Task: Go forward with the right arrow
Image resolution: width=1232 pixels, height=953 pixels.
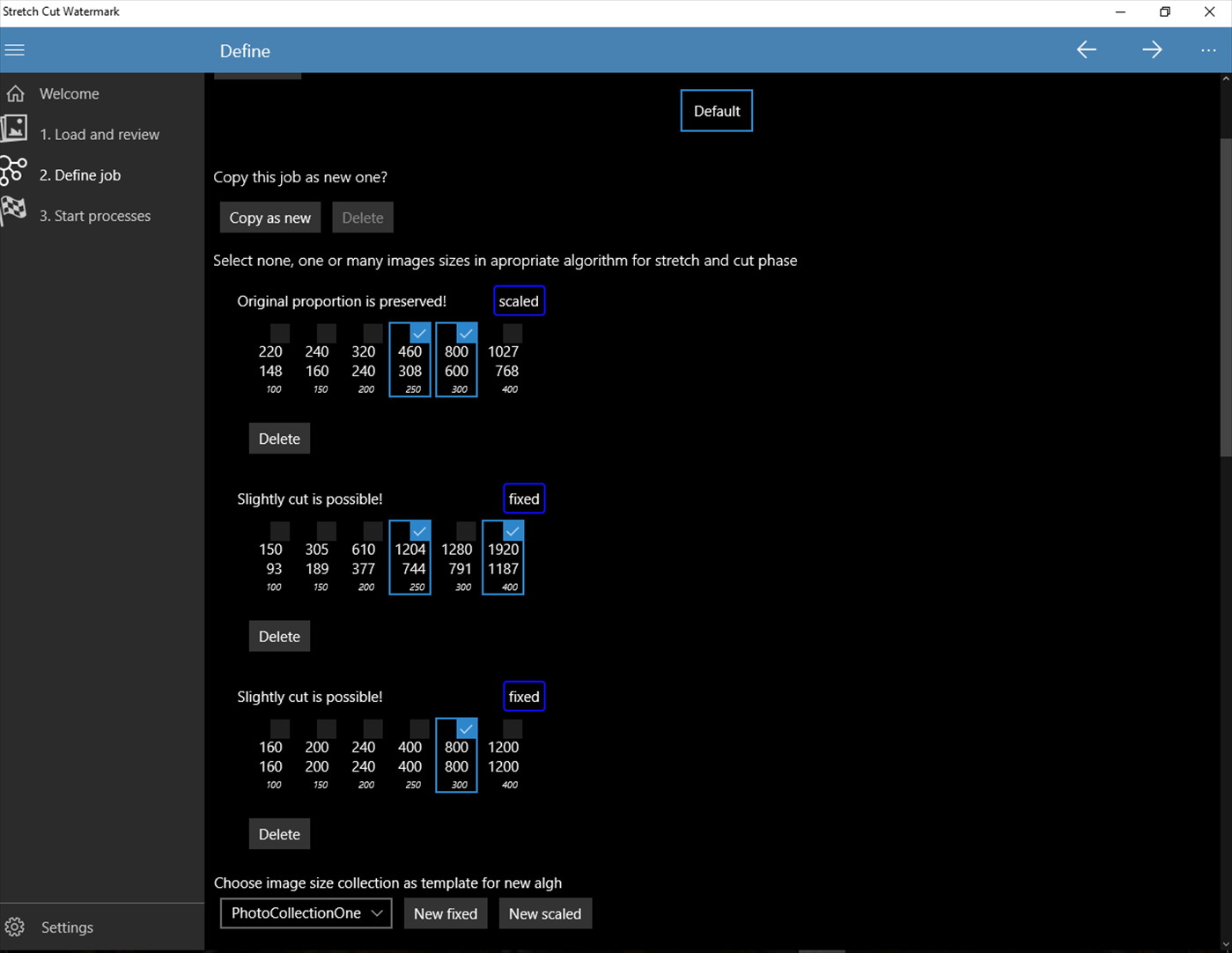Action: point(1152,50)
